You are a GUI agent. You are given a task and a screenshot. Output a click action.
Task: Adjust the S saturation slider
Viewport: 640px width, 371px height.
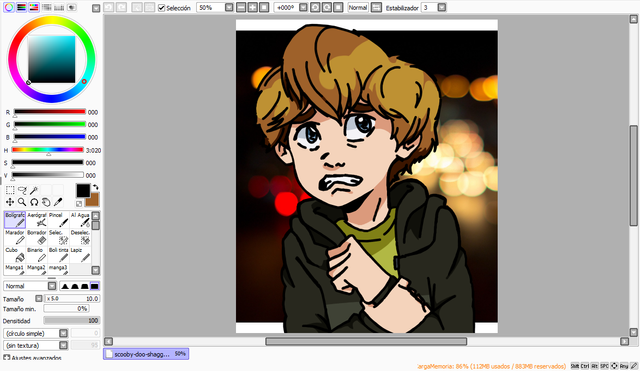(48, 163)
